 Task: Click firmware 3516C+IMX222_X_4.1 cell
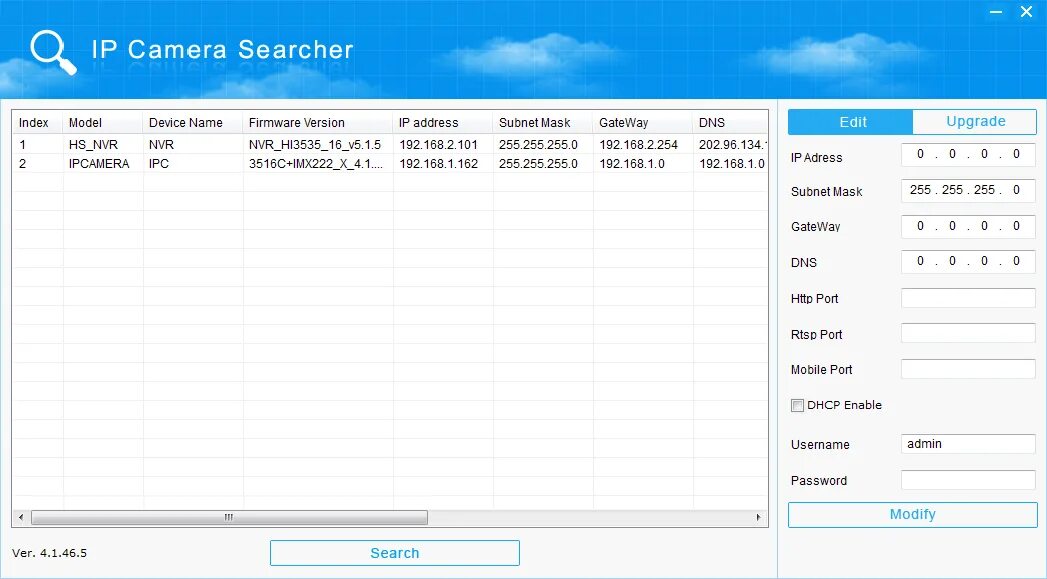(316, 164)
